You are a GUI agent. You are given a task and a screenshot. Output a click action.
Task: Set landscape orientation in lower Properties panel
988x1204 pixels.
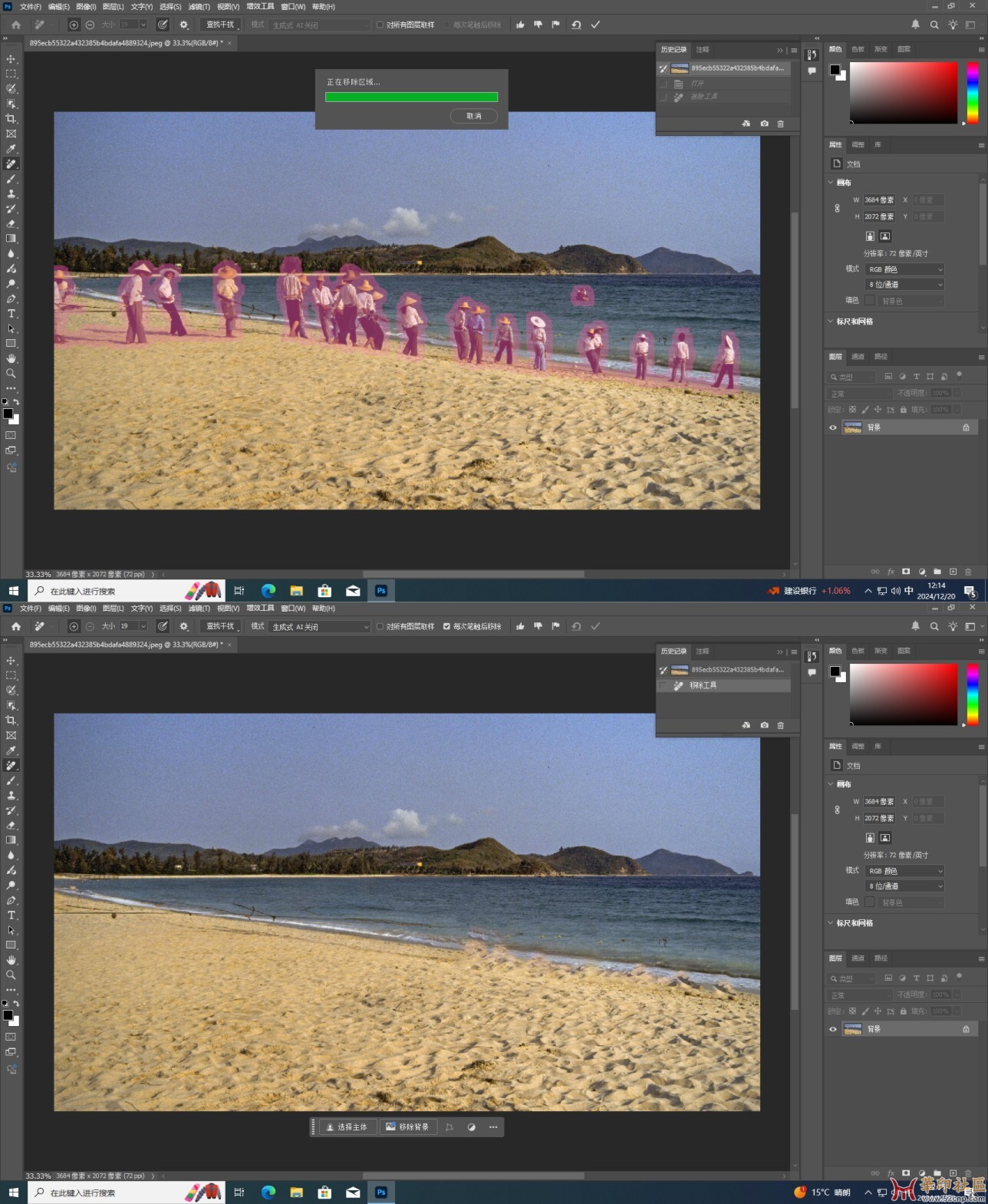(885, 838)
